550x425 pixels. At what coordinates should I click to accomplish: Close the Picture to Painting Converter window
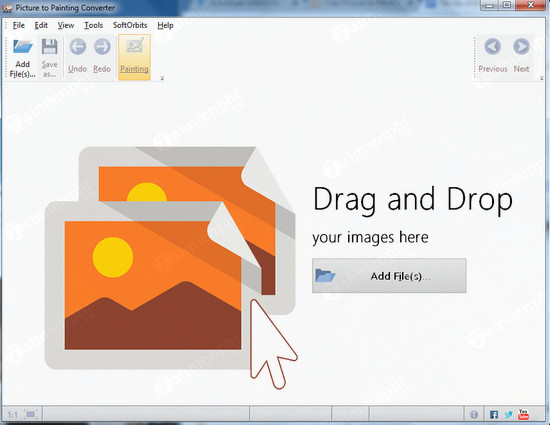tap(531, 5)
